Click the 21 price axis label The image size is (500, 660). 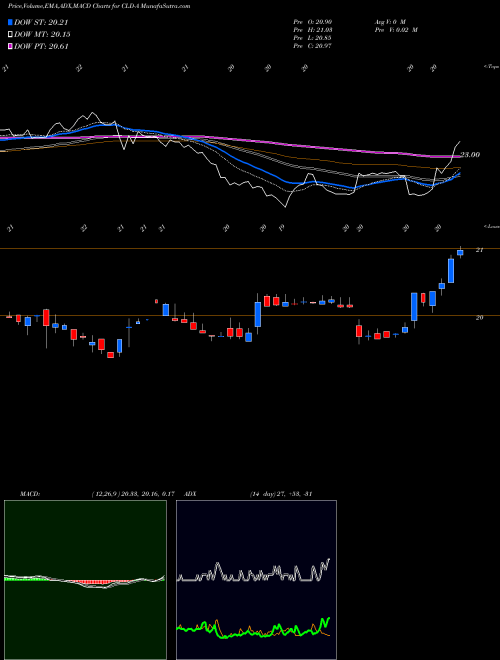(x=479, y=250)
